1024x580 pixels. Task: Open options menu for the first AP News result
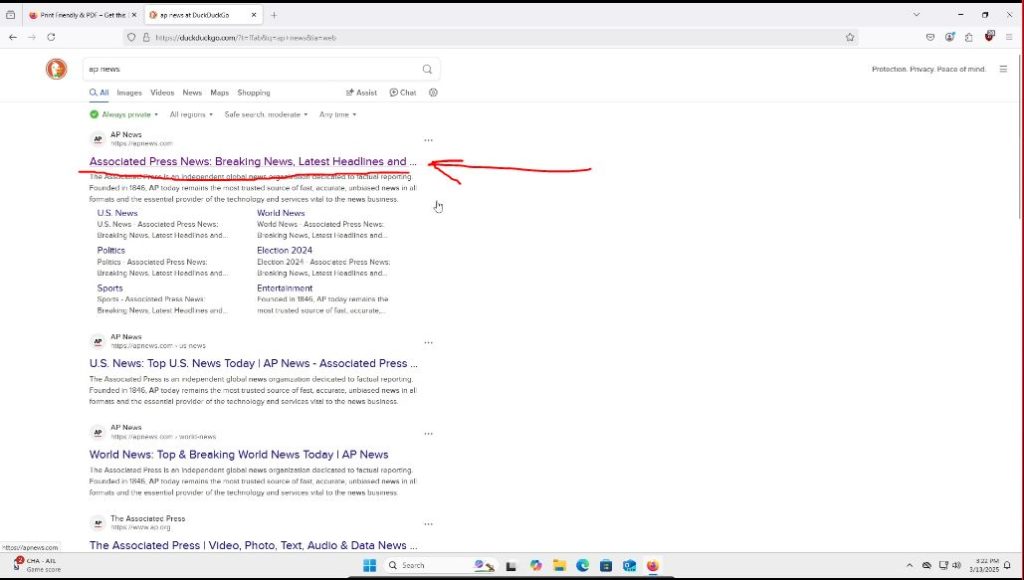pos(428,140)
